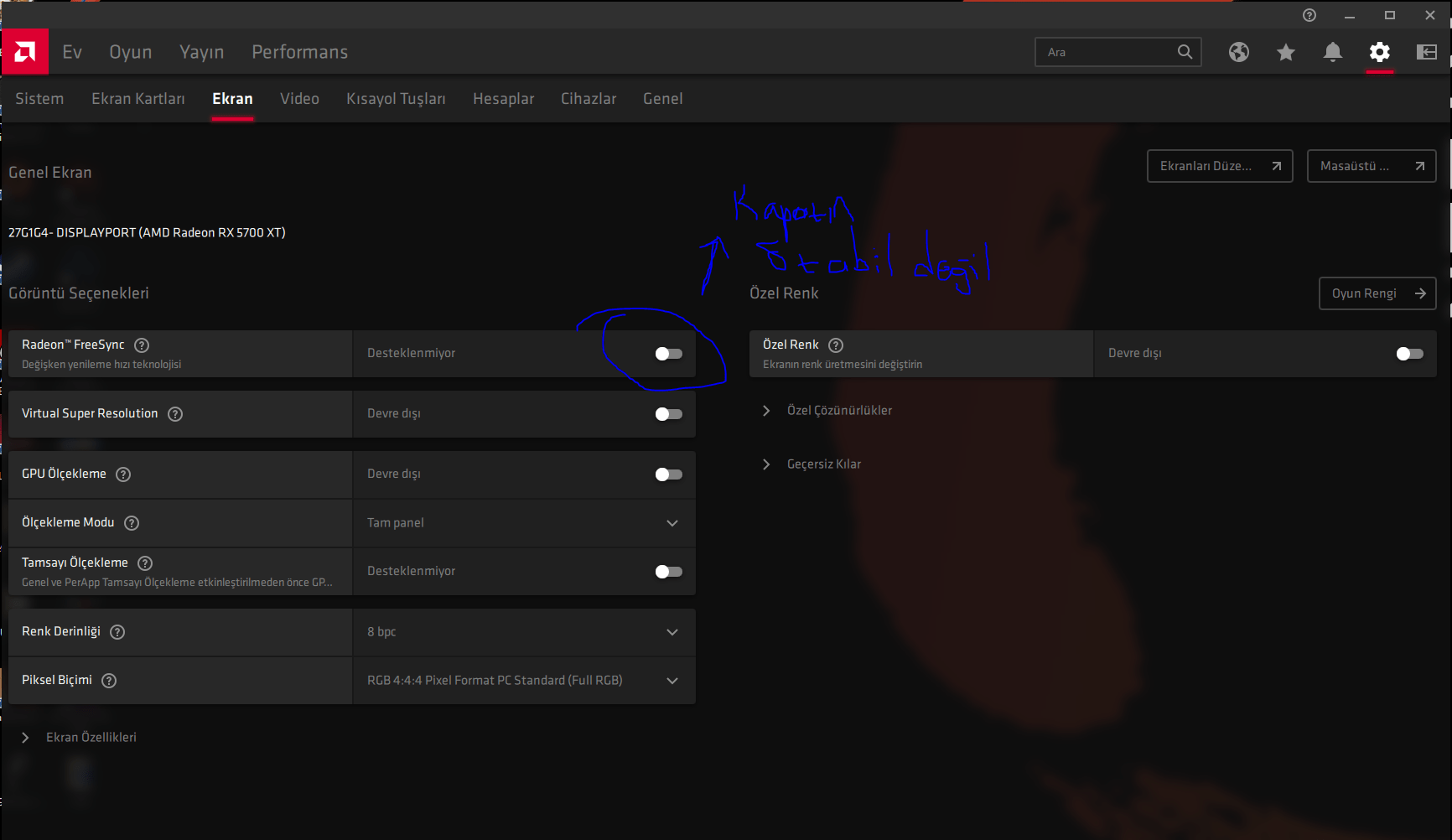Switch to Cihazlar tab
1452x840 pixels.
click(589, 99)
